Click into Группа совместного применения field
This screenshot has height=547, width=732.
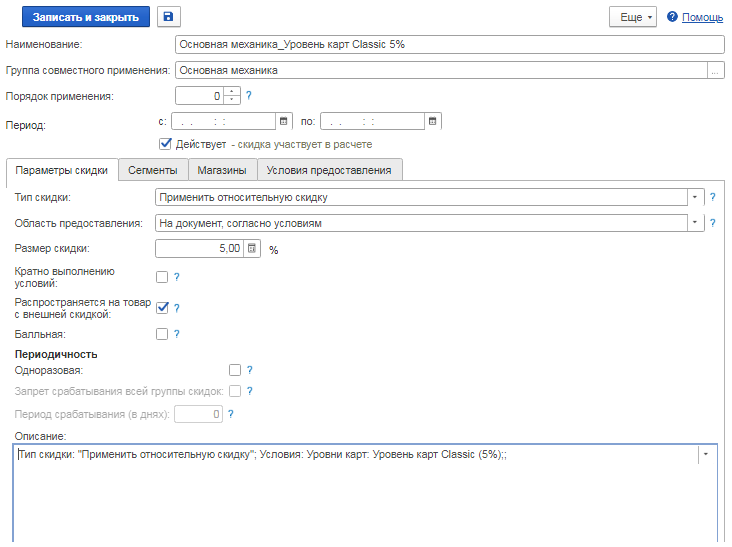441,70
